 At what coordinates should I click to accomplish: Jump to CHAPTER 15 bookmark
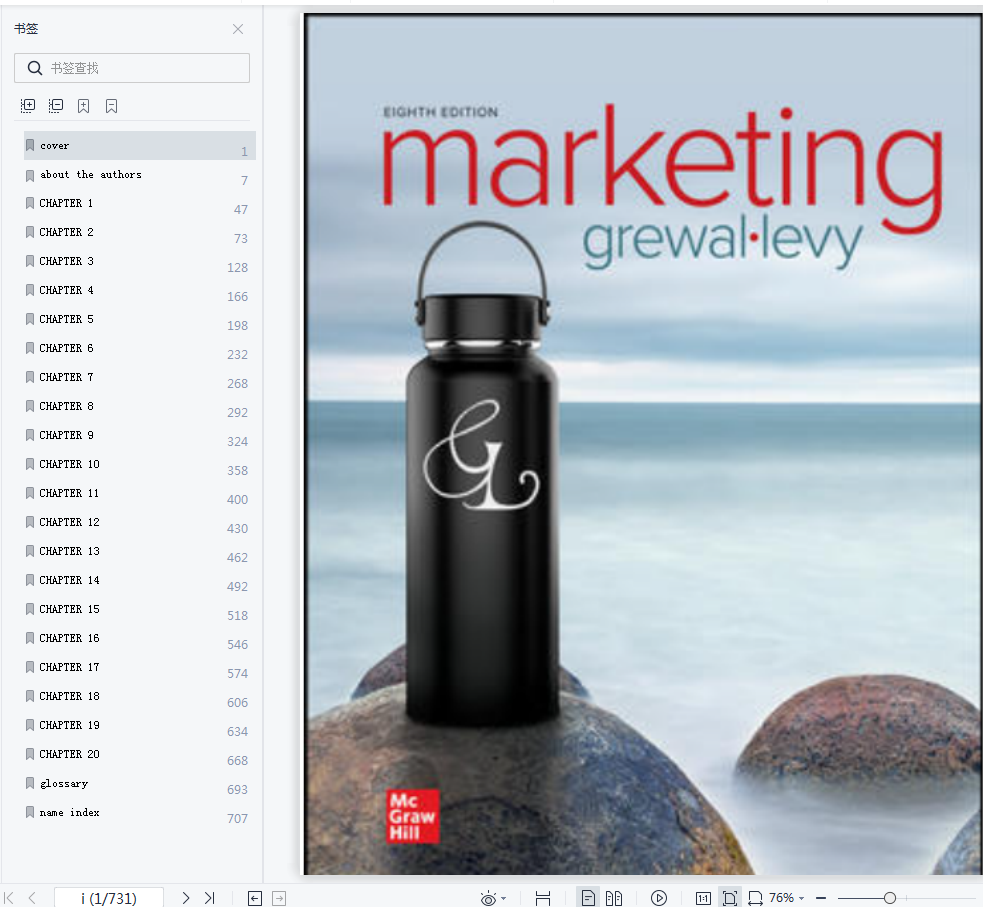(140, 609)
